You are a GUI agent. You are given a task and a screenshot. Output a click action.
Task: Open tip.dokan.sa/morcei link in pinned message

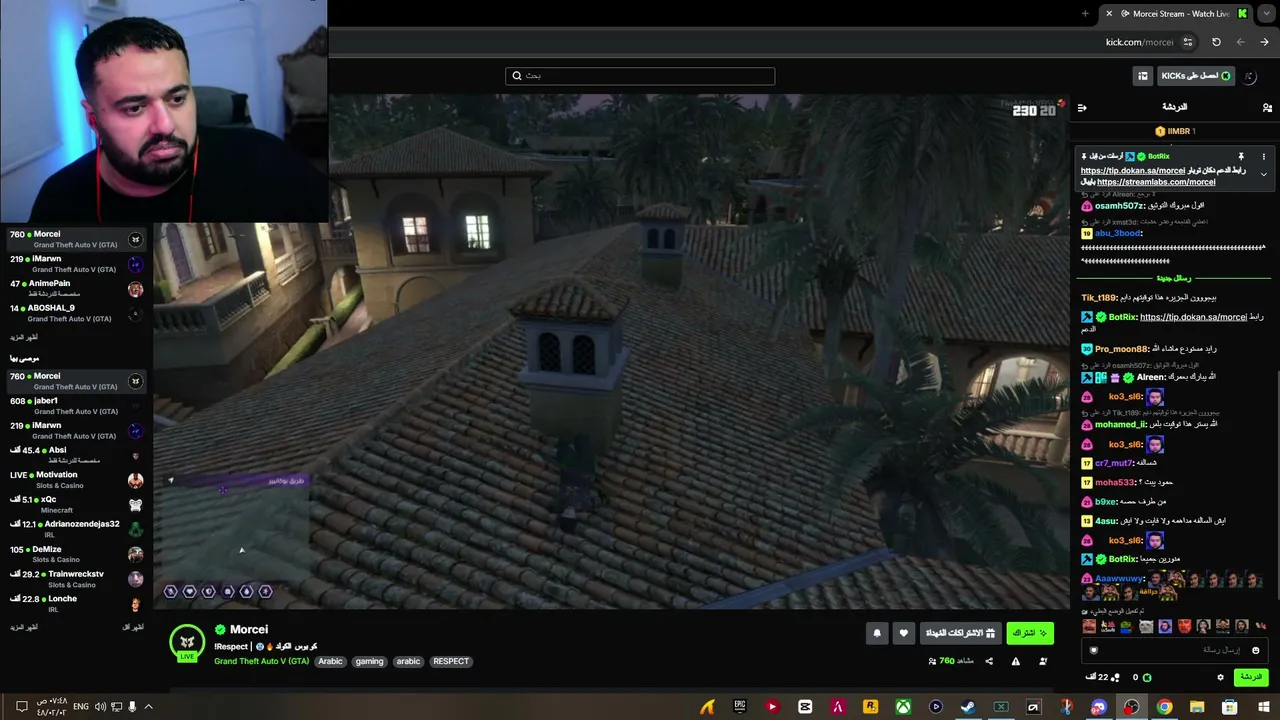click(1133, 170)
